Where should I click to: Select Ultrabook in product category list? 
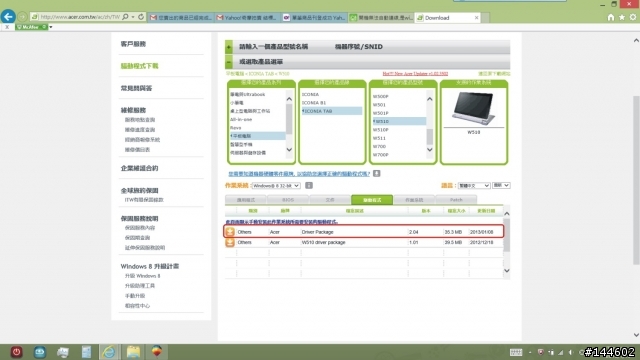coord(248,94)
